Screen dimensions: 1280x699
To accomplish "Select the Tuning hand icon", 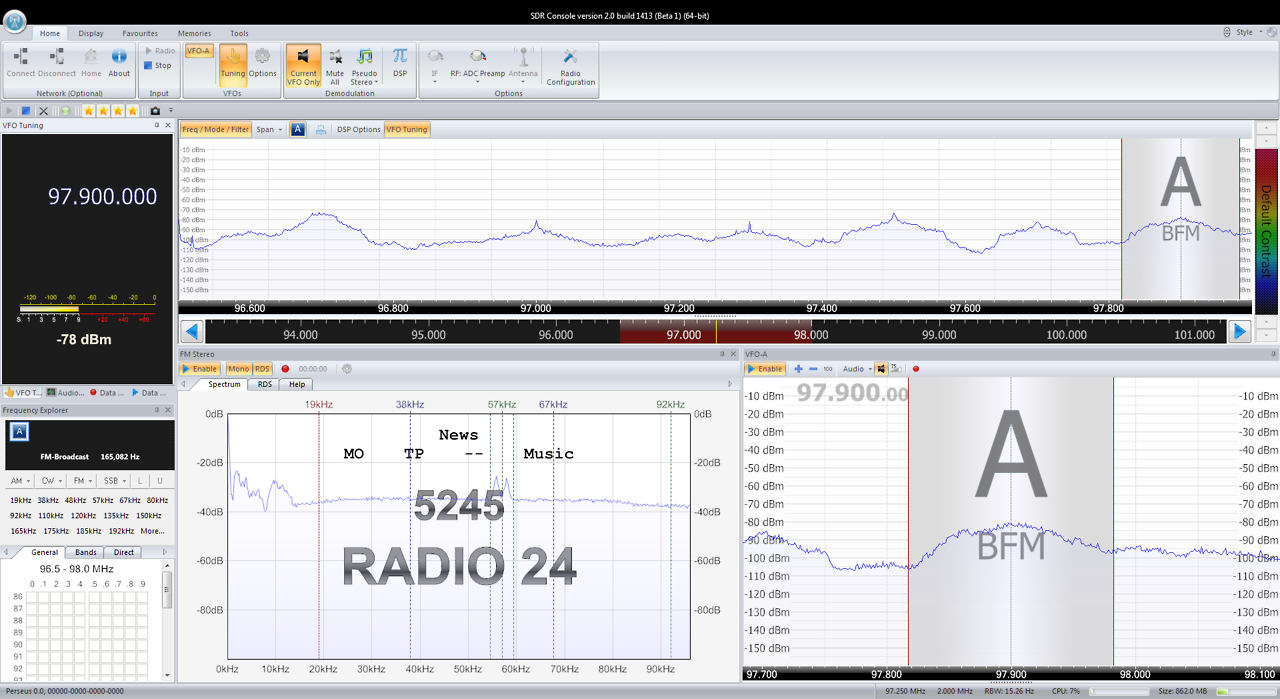I will pos(233,63).
